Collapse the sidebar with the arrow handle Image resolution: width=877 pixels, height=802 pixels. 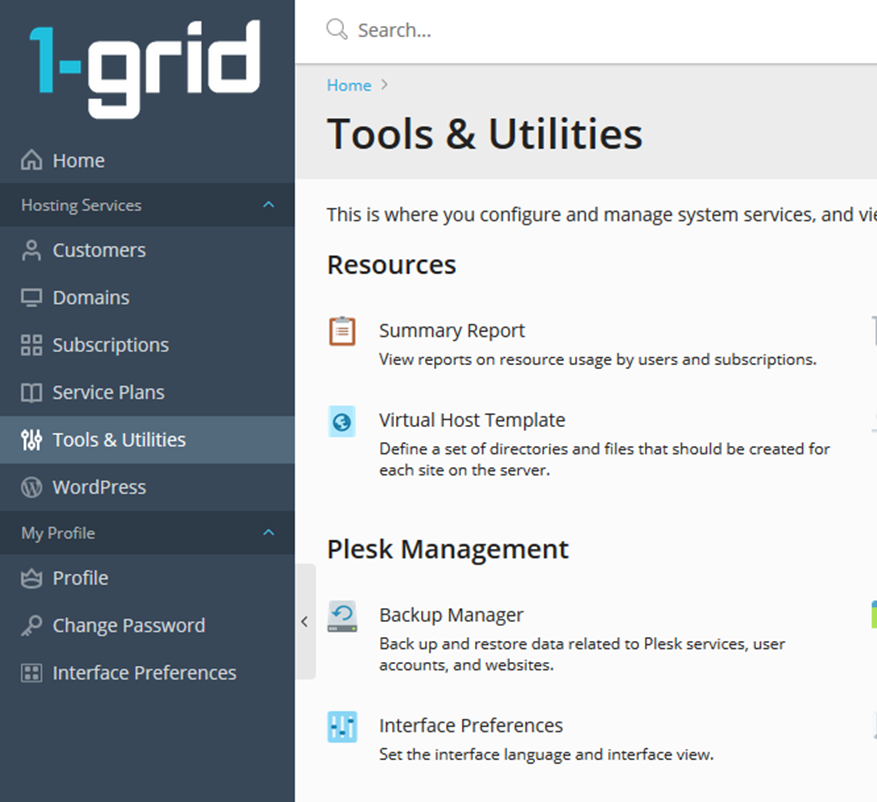[x=305, y=621]
